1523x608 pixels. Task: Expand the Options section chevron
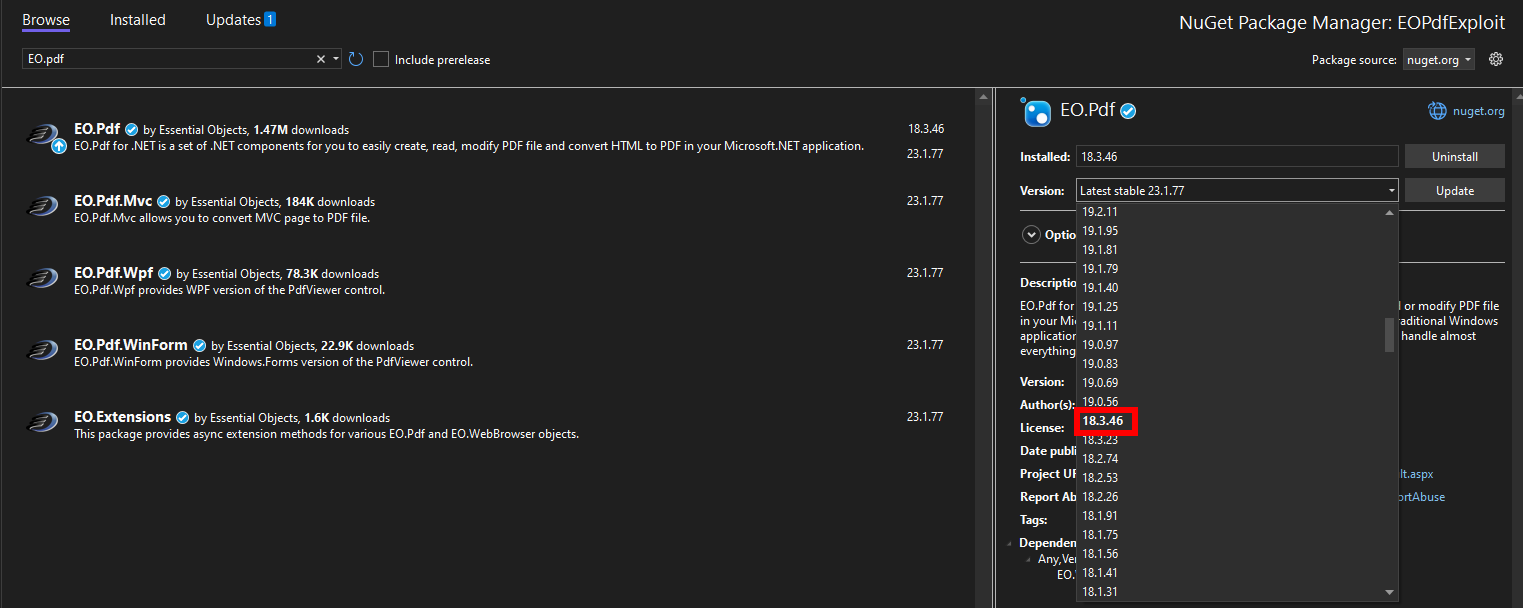(1031, 234)
